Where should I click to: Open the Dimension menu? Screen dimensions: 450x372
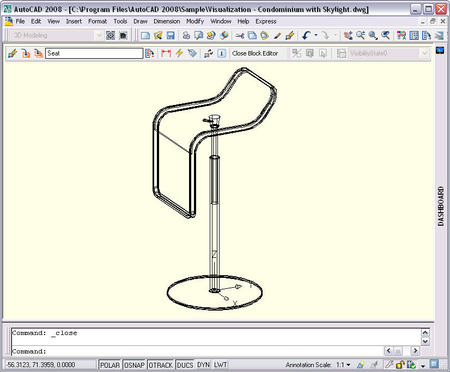[x=167, y=21]
